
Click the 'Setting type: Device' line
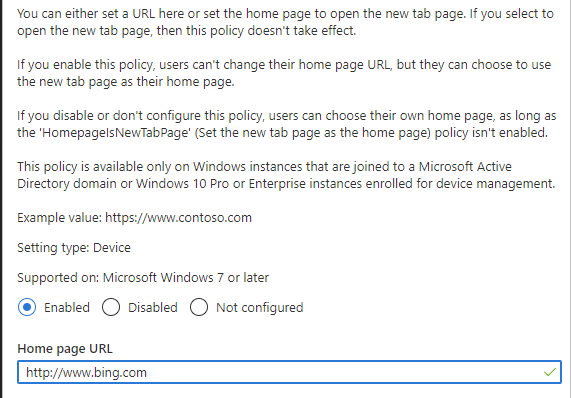(74, 248)
